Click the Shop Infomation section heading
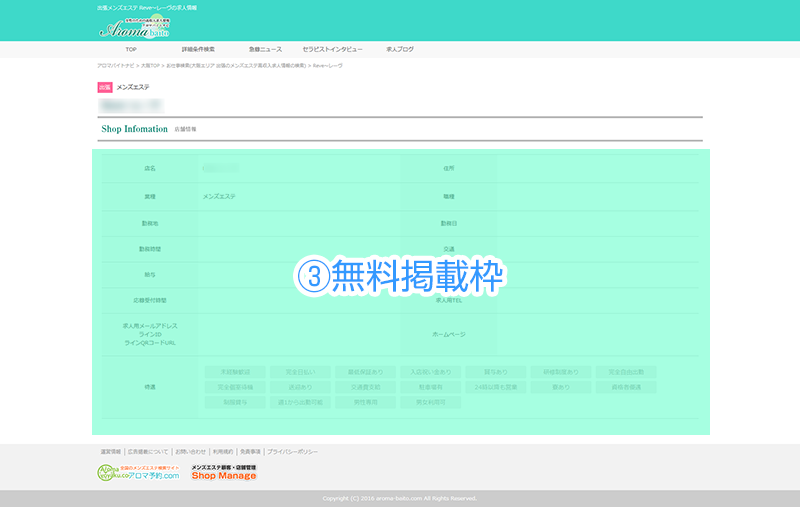 134,129
